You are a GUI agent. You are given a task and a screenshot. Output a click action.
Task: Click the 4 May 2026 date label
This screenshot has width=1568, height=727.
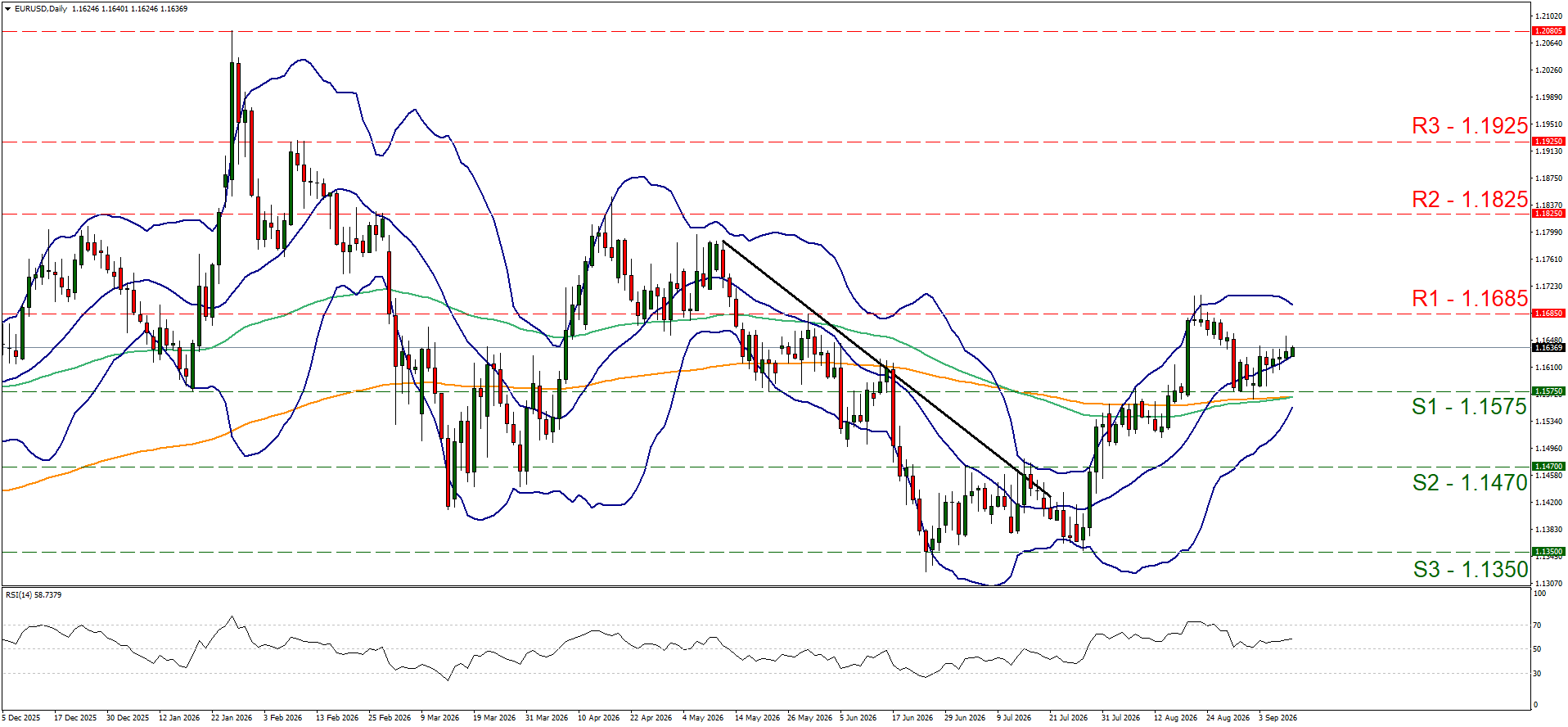(703, 718)
